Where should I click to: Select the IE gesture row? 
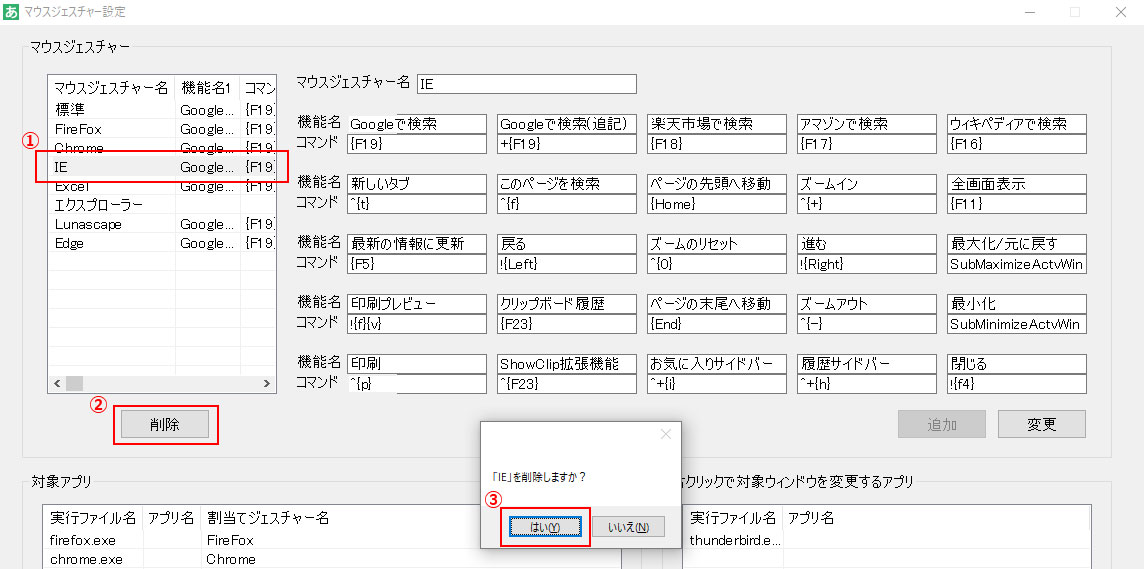(162, 167)
